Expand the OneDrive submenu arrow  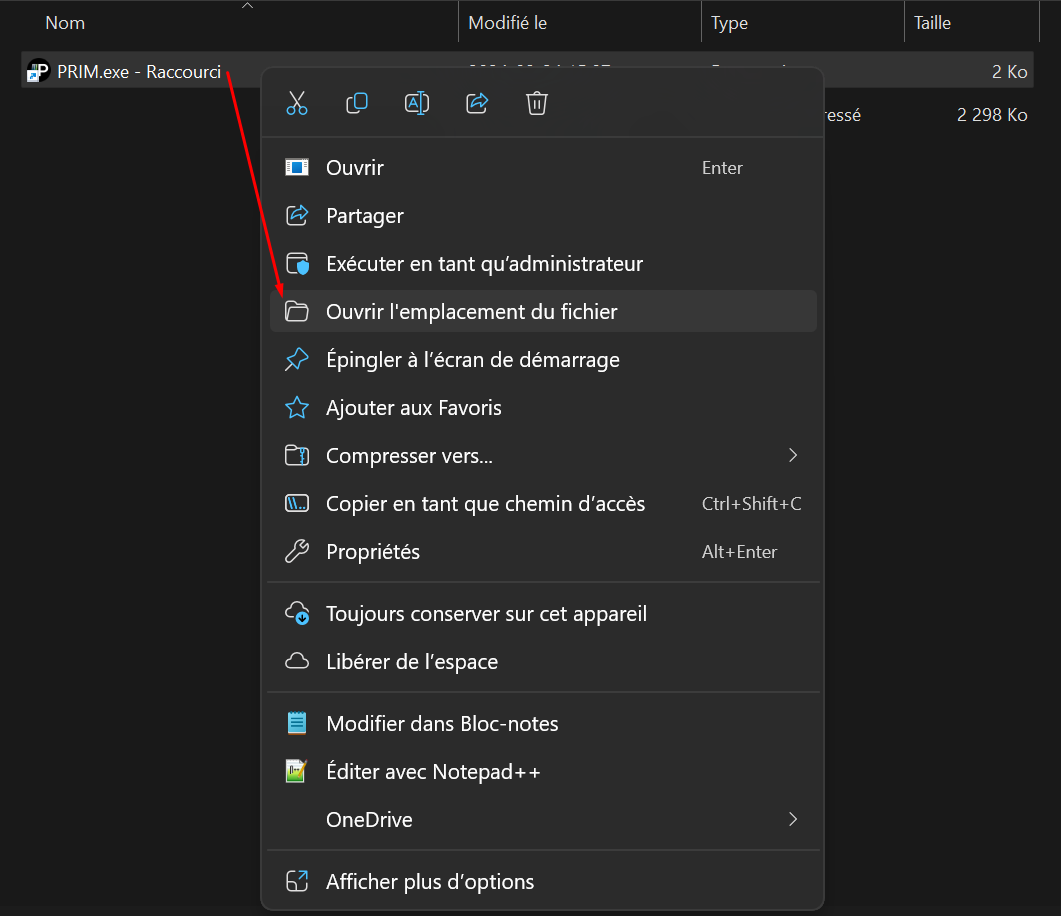(x=793, y=820)
